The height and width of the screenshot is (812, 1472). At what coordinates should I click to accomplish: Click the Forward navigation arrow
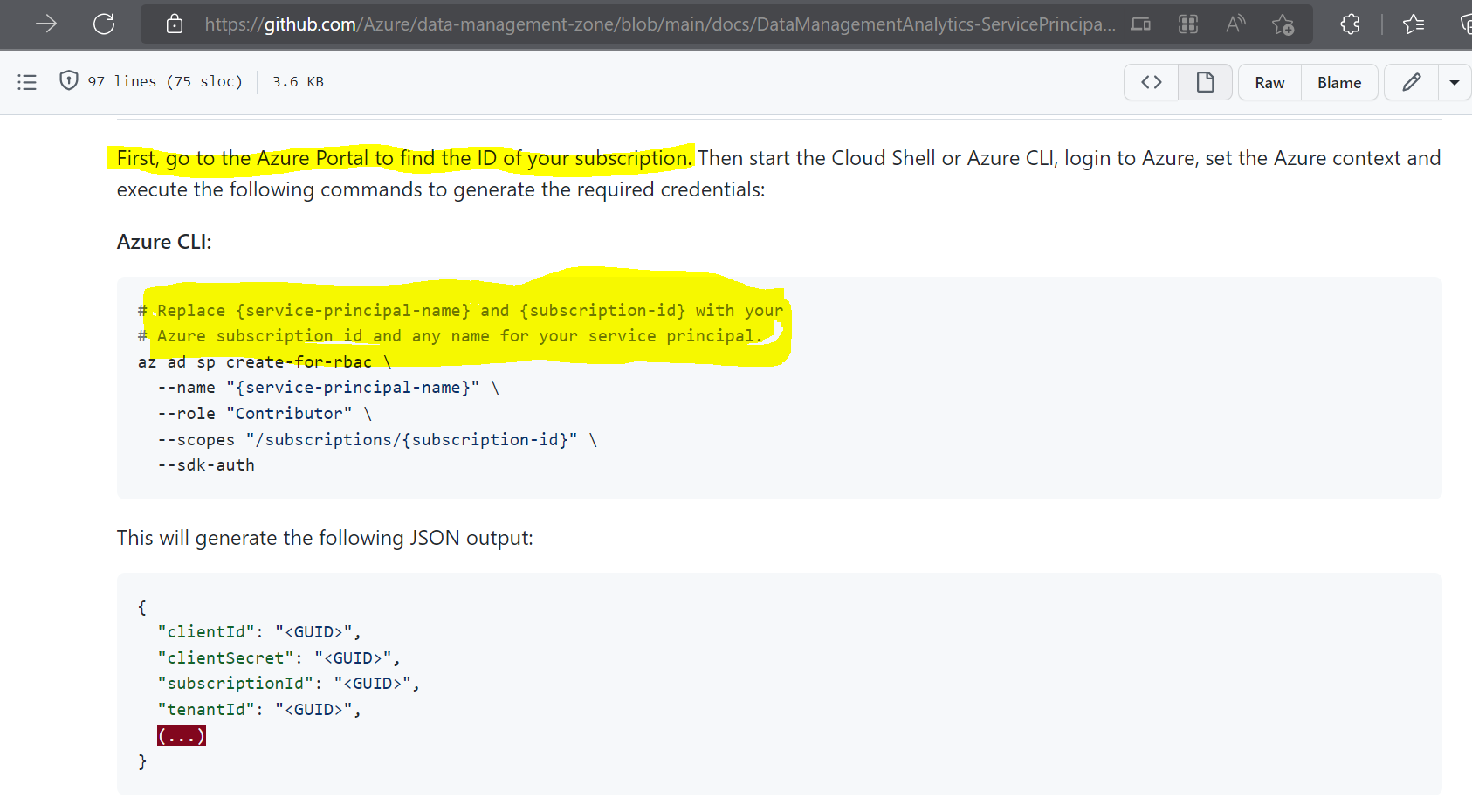coord(45,24)
